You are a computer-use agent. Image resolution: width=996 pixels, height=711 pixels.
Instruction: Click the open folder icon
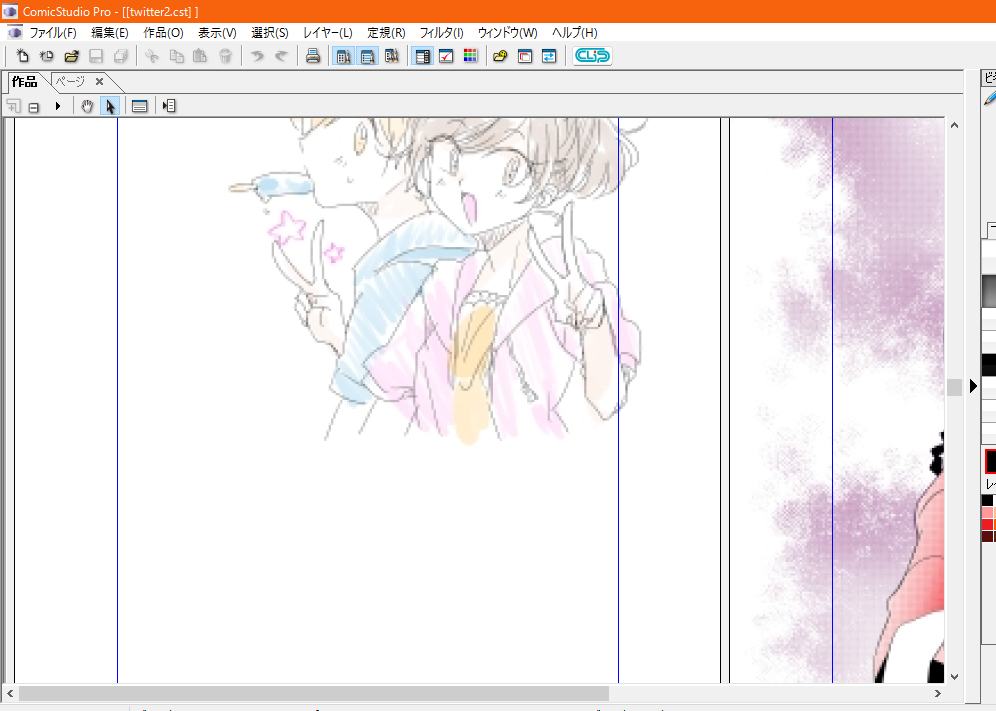pos(71,56)
